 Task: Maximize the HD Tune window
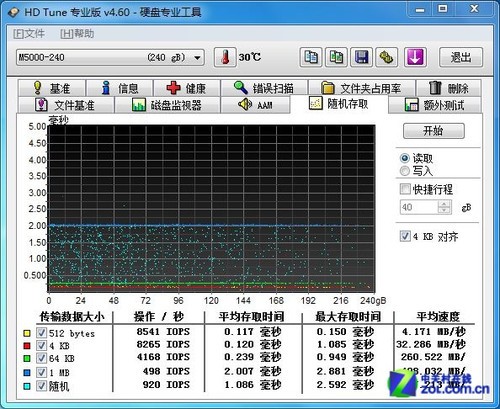click(443, 9)
